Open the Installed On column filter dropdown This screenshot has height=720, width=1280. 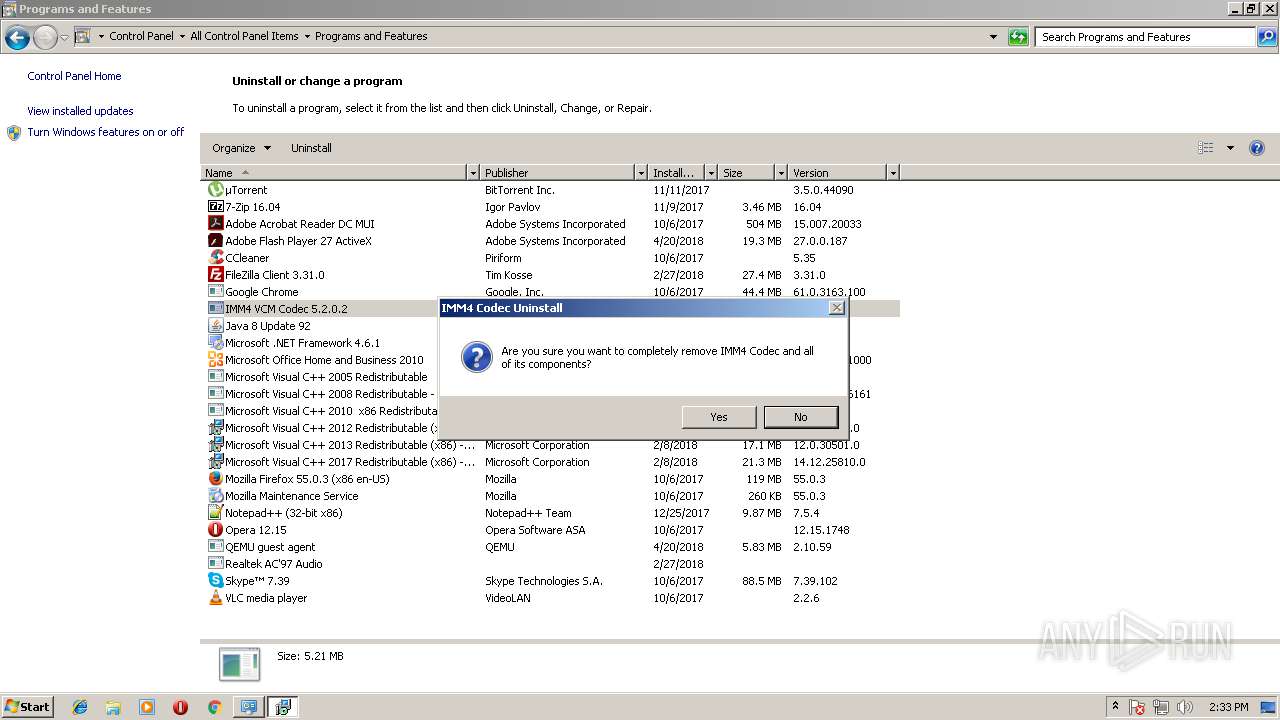coord(711,173)
